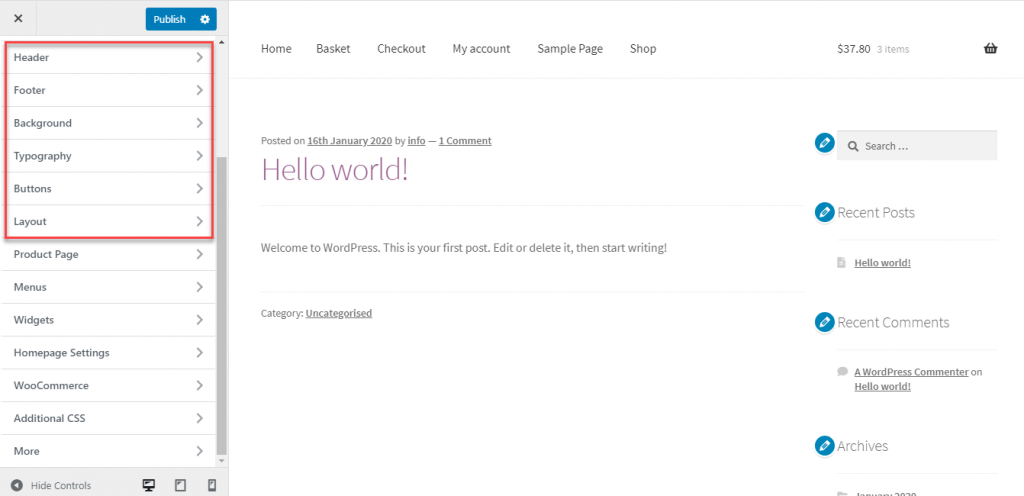
Task: Click the magnifier icon in search box
Action: (852, 146)
